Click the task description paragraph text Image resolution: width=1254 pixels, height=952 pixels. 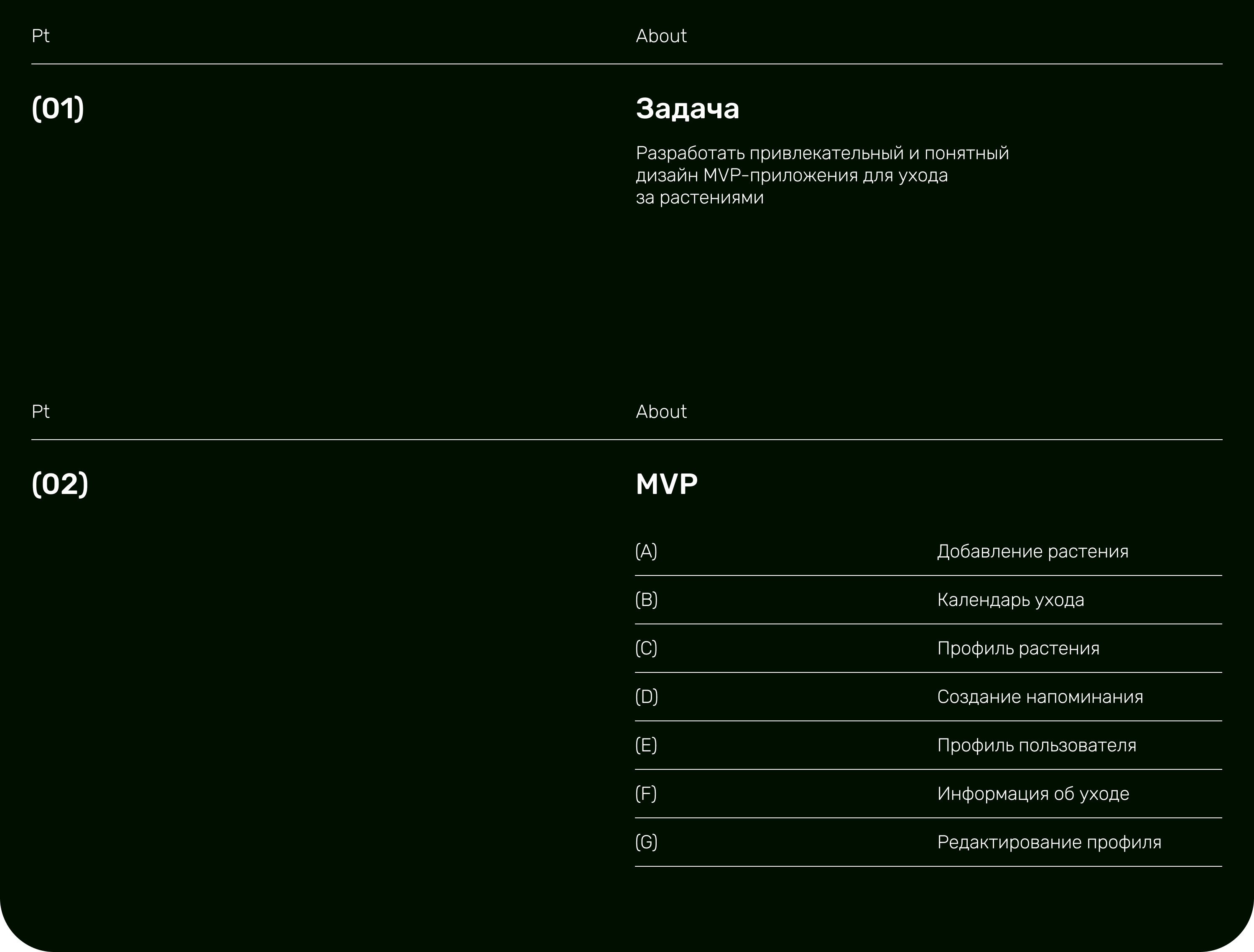(821, 175)
